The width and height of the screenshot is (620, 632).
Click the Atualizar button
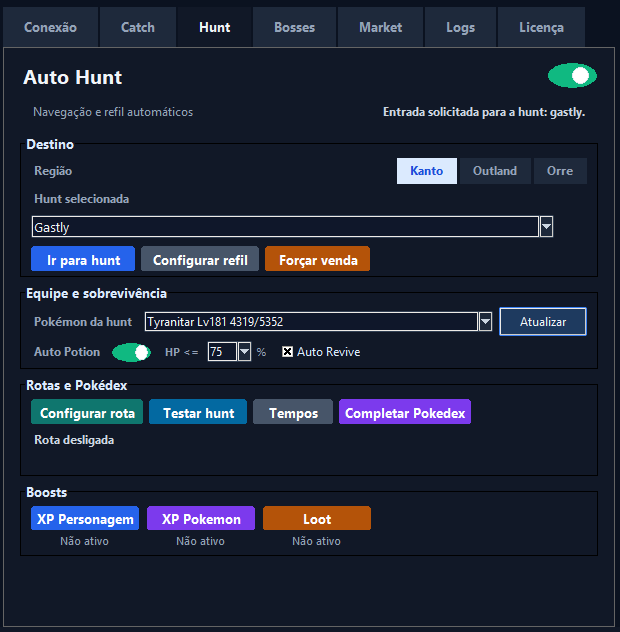click(543, 322)
